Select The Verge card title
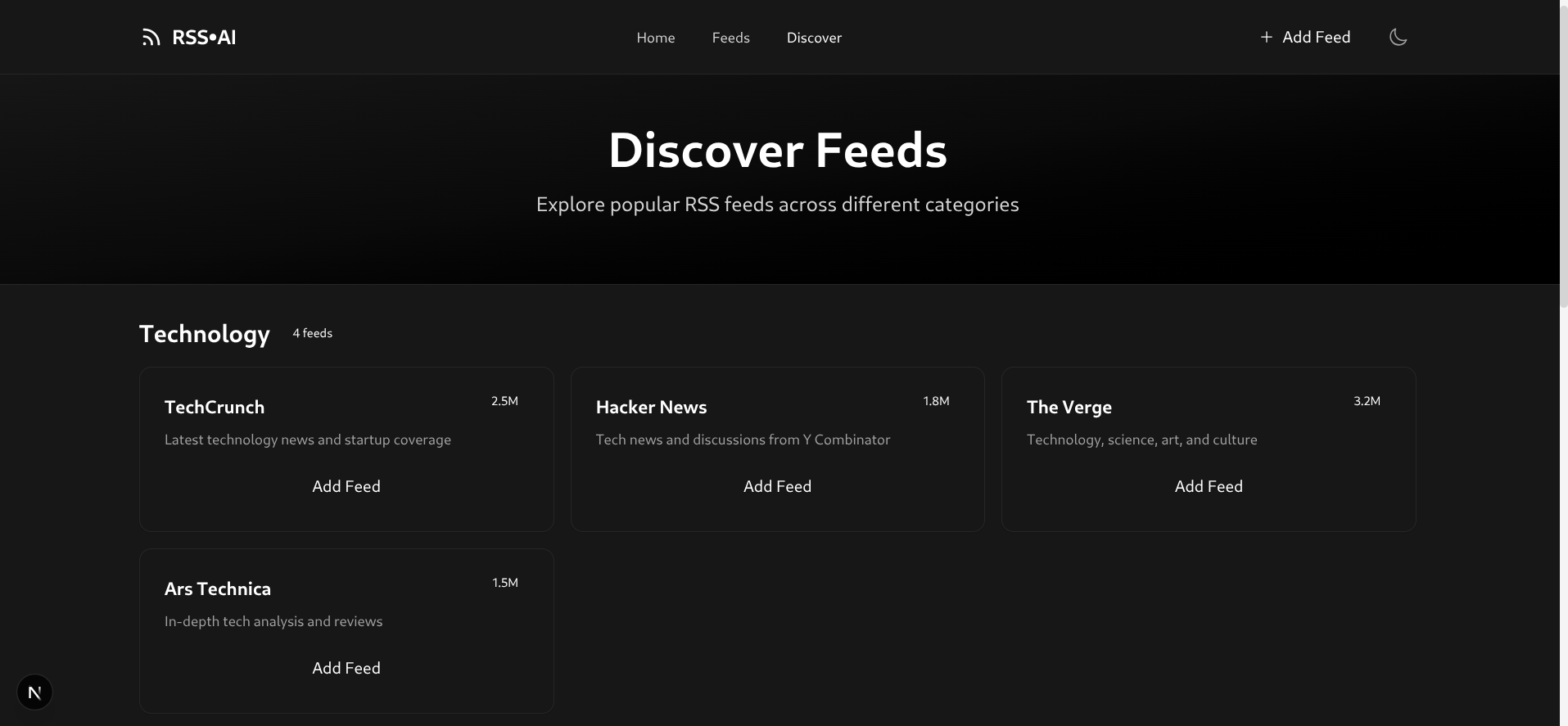Screen dimensions: 1568x726 pyautogui.click(x=1069, y=408)
